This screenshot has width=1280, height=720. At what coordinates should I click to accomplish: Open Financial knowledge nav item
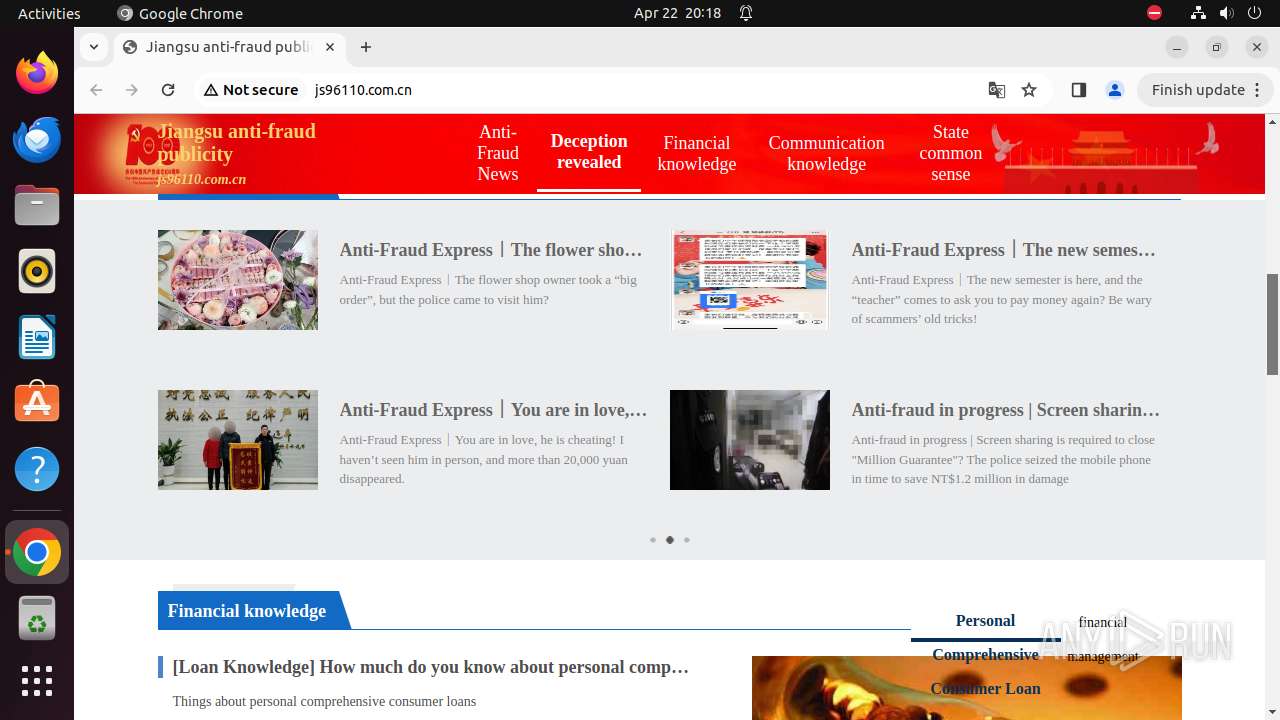click(x=697, y=153)
